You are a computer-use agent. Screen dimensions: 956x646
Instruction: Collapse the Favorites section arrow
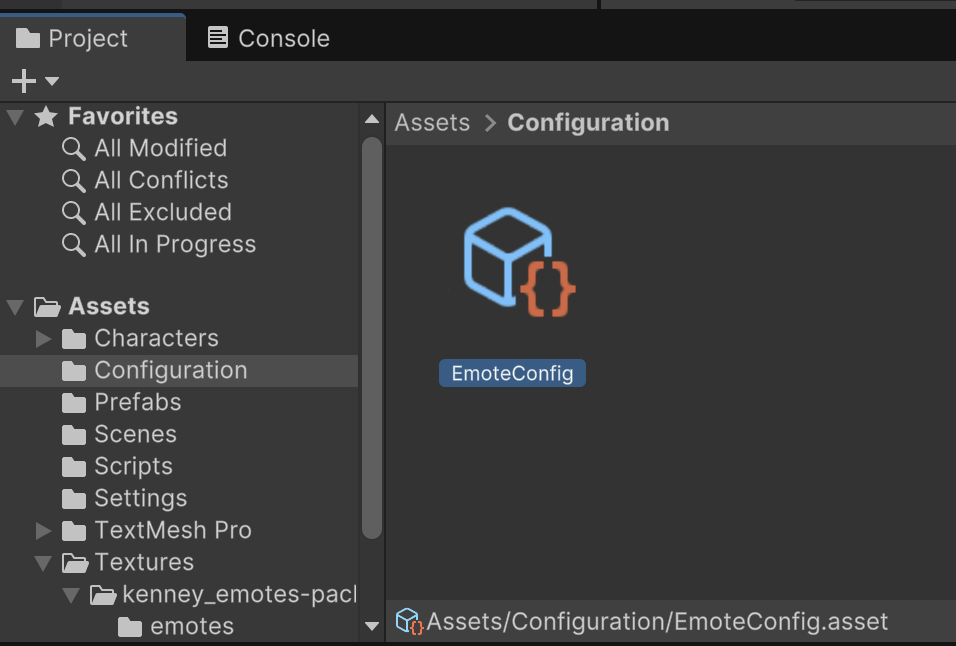[15, 117]
